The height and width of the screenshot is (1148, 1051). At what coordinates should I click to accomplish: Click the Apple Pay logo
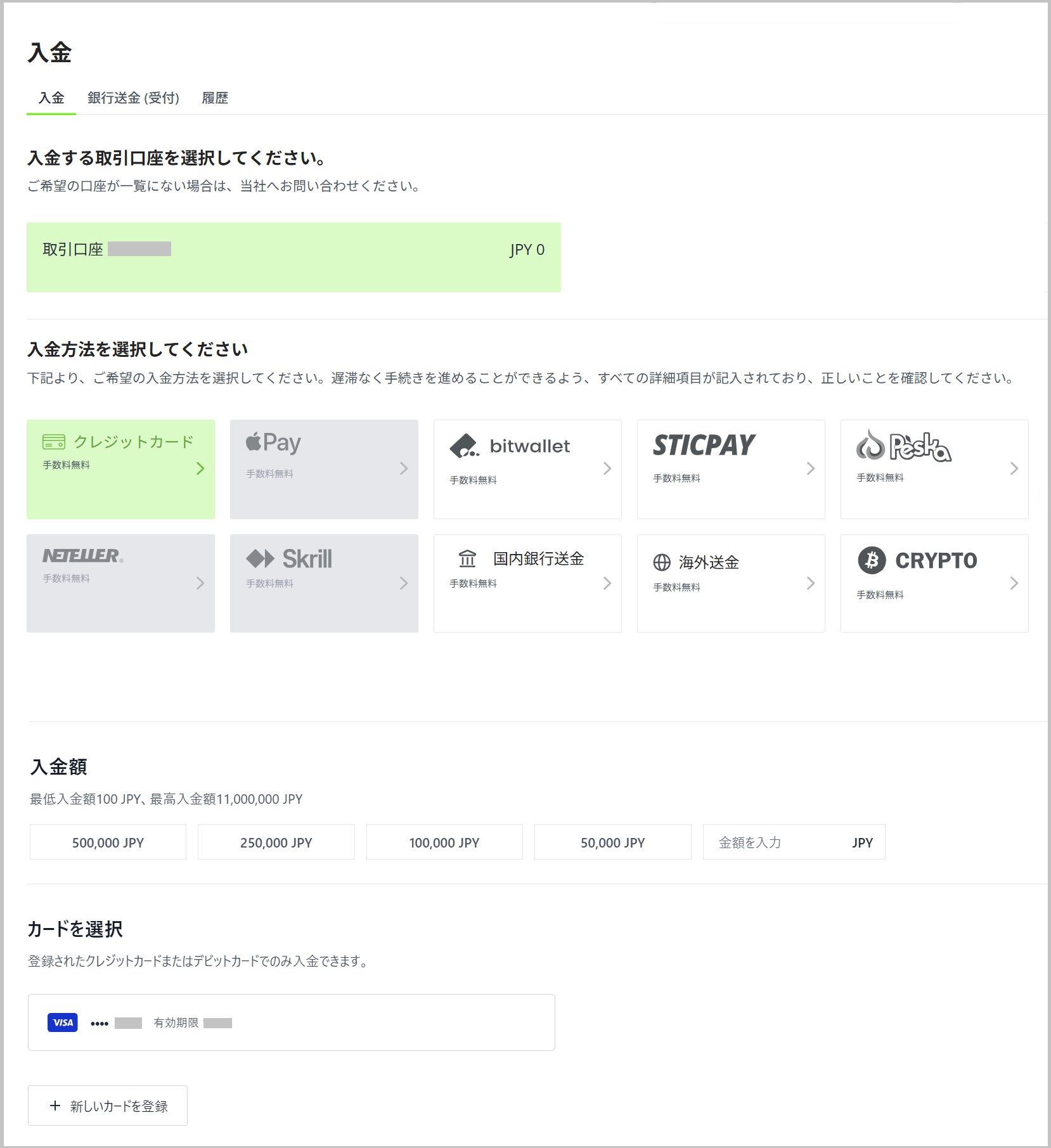(273, 442)
